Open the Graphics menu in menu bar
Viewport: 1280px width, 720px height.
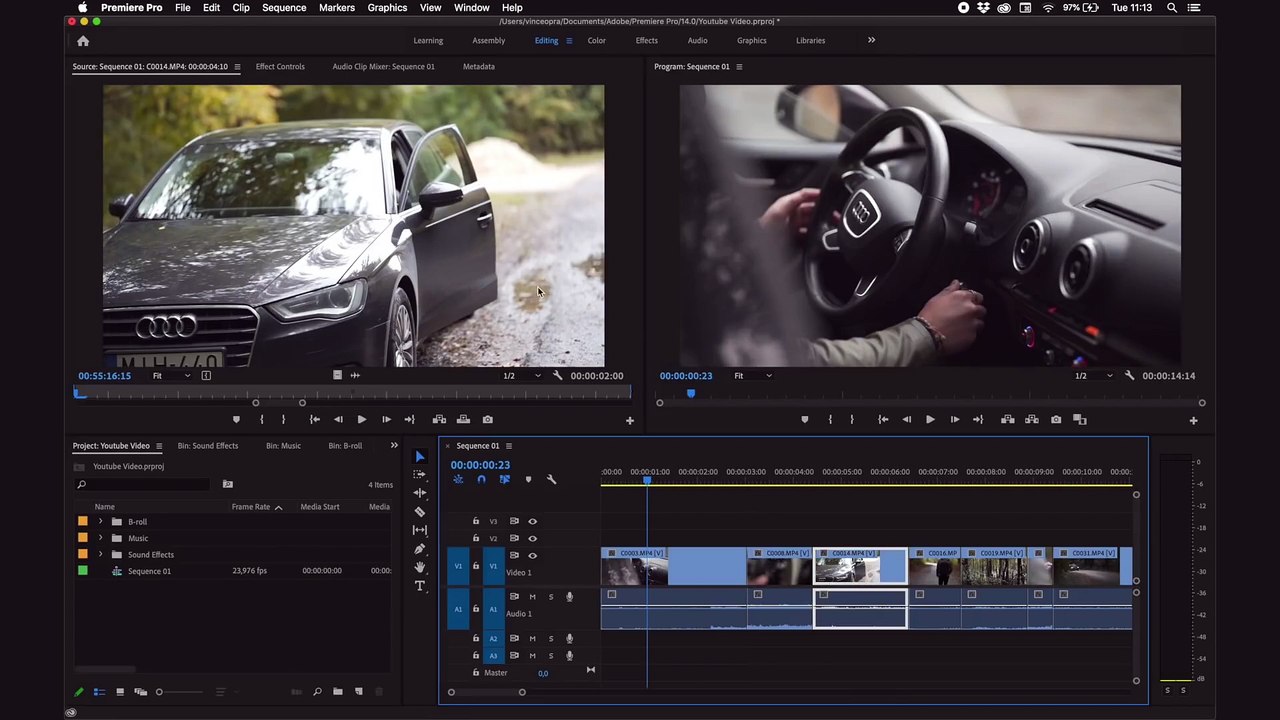[387, 8]
